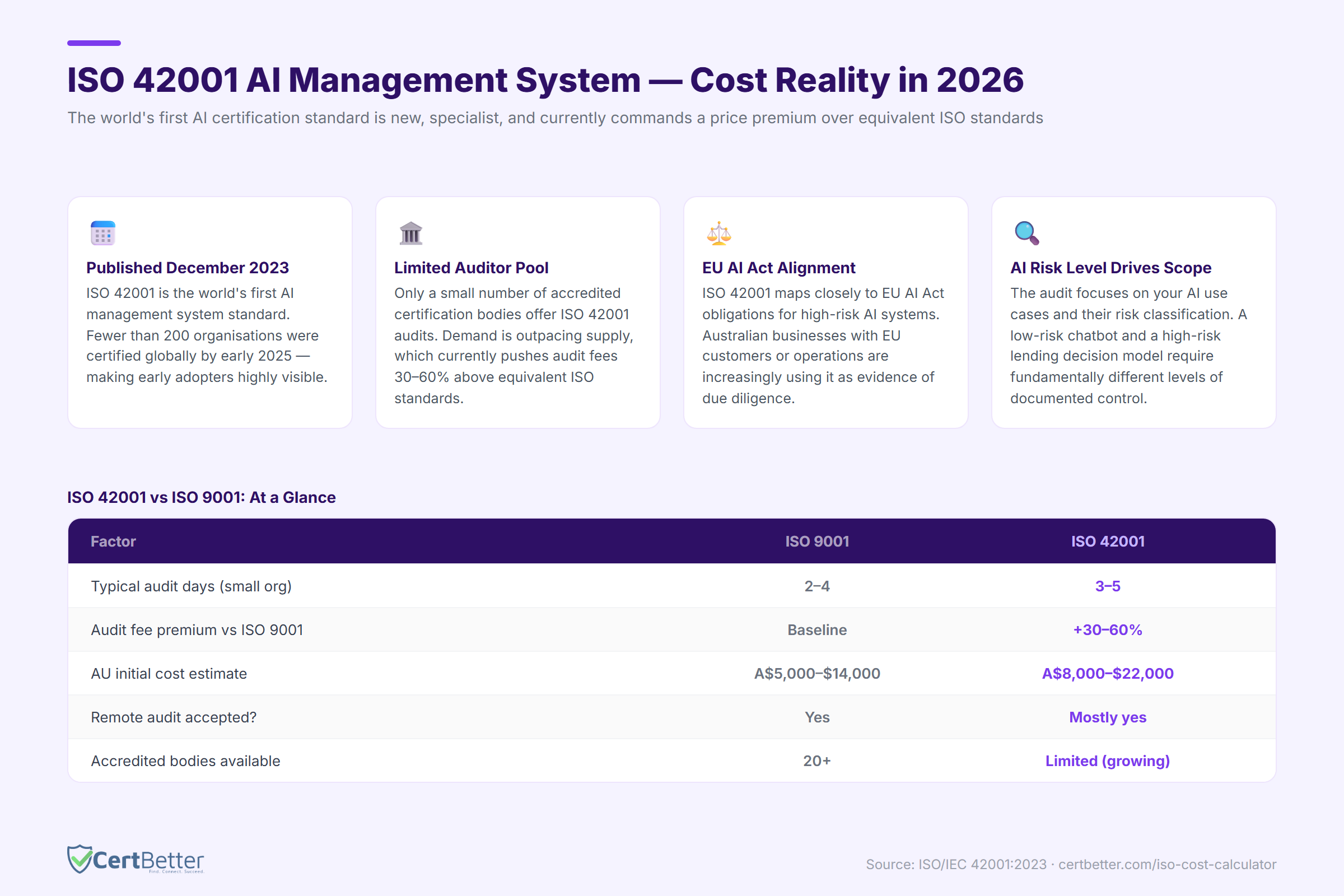The width and height of the screenshot is (1344, 896).
Task: Select the 'Limited Auditor Pool' card heading
Action: (x=471, y=268)
